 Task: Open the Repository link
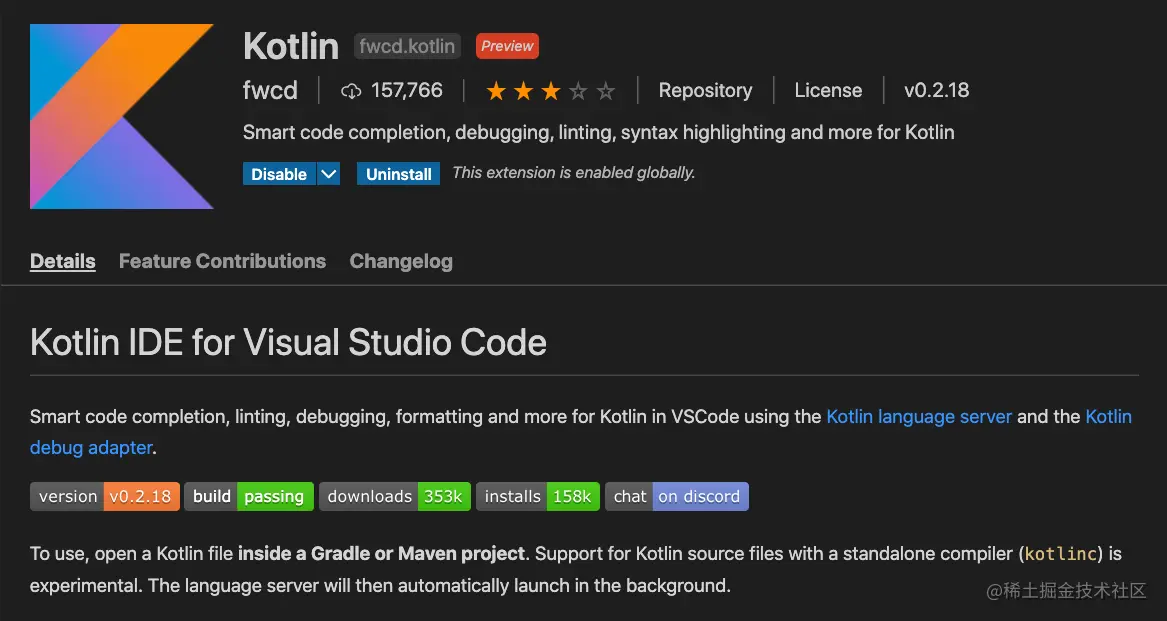click(x=705, y=90)
